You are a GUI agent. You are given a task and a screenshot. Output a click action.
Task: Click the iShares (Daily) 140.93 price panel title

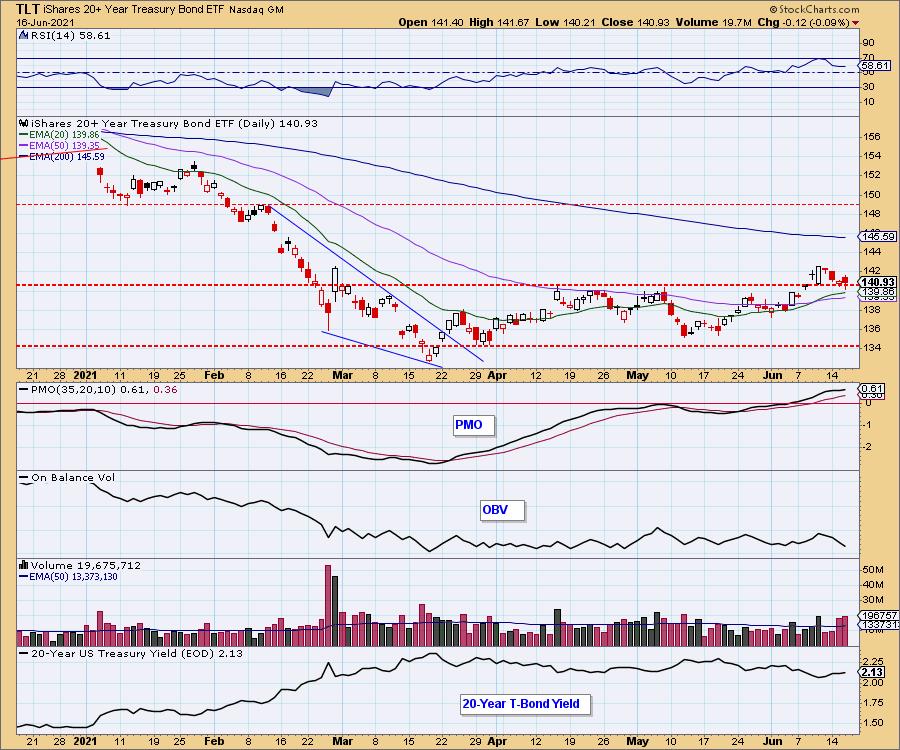click(x=174, y=123)
